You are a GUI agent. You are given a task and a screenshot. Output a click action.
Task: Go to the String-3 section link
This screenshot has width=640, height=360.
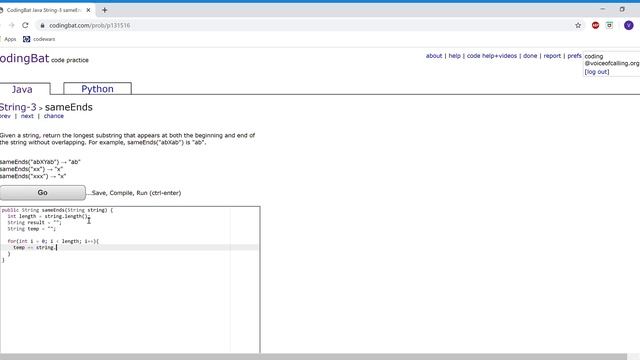click(18, 107)
